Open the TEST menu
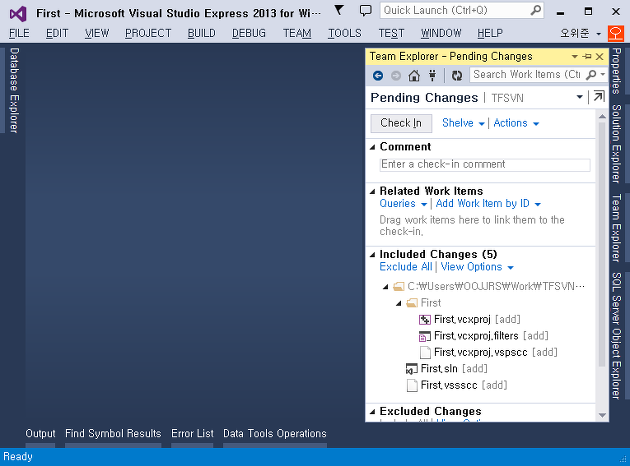Screen dimensions: 630x466 point(391,33)
